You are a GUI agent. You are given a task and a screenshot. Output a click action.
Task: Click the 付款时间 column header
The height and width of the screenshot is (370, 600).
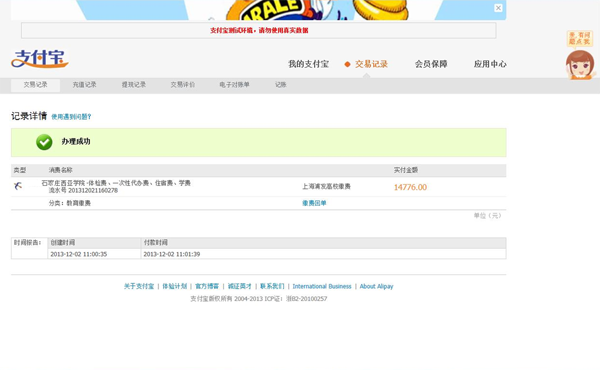point(155,243)
